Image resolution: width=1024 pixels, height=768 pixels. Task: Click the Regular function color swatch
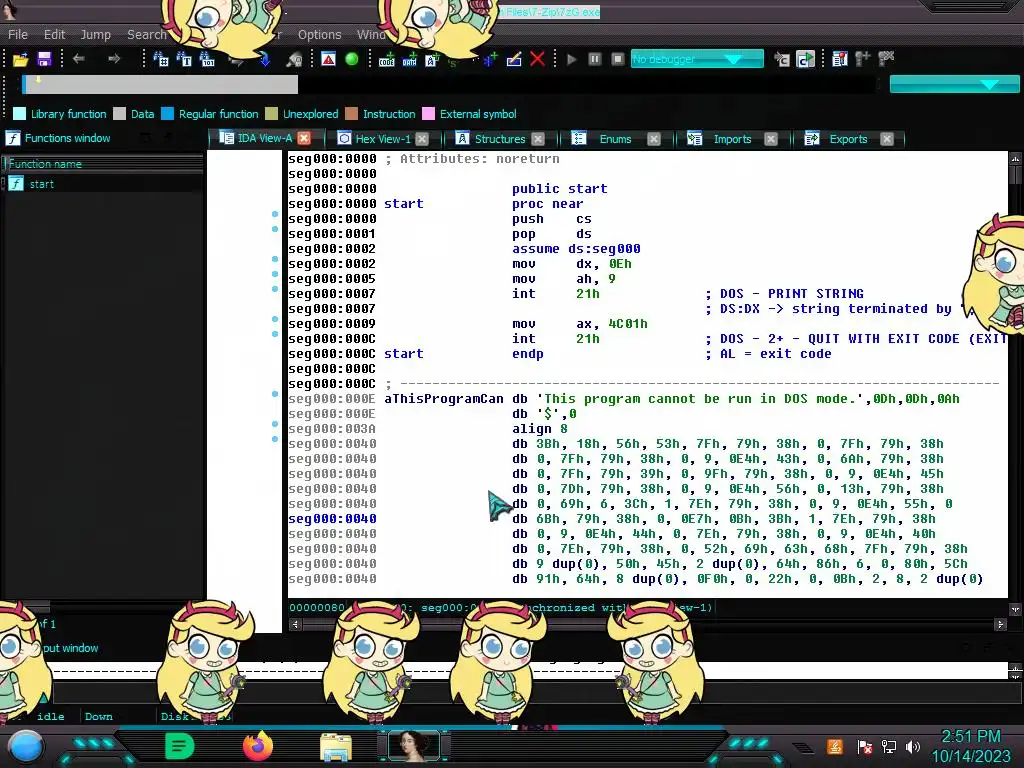tap(167, 114)
